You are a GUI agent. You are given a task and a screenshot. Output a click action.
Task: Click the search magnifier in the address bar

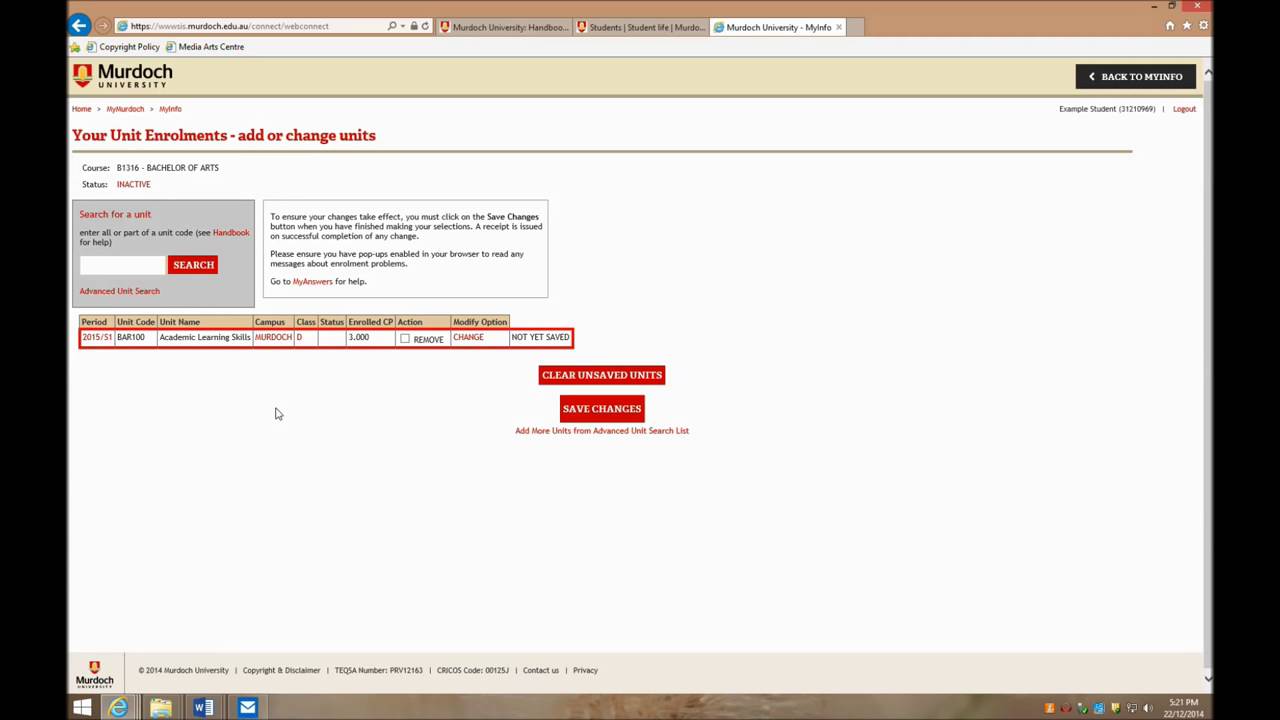[x=392, y=26]
